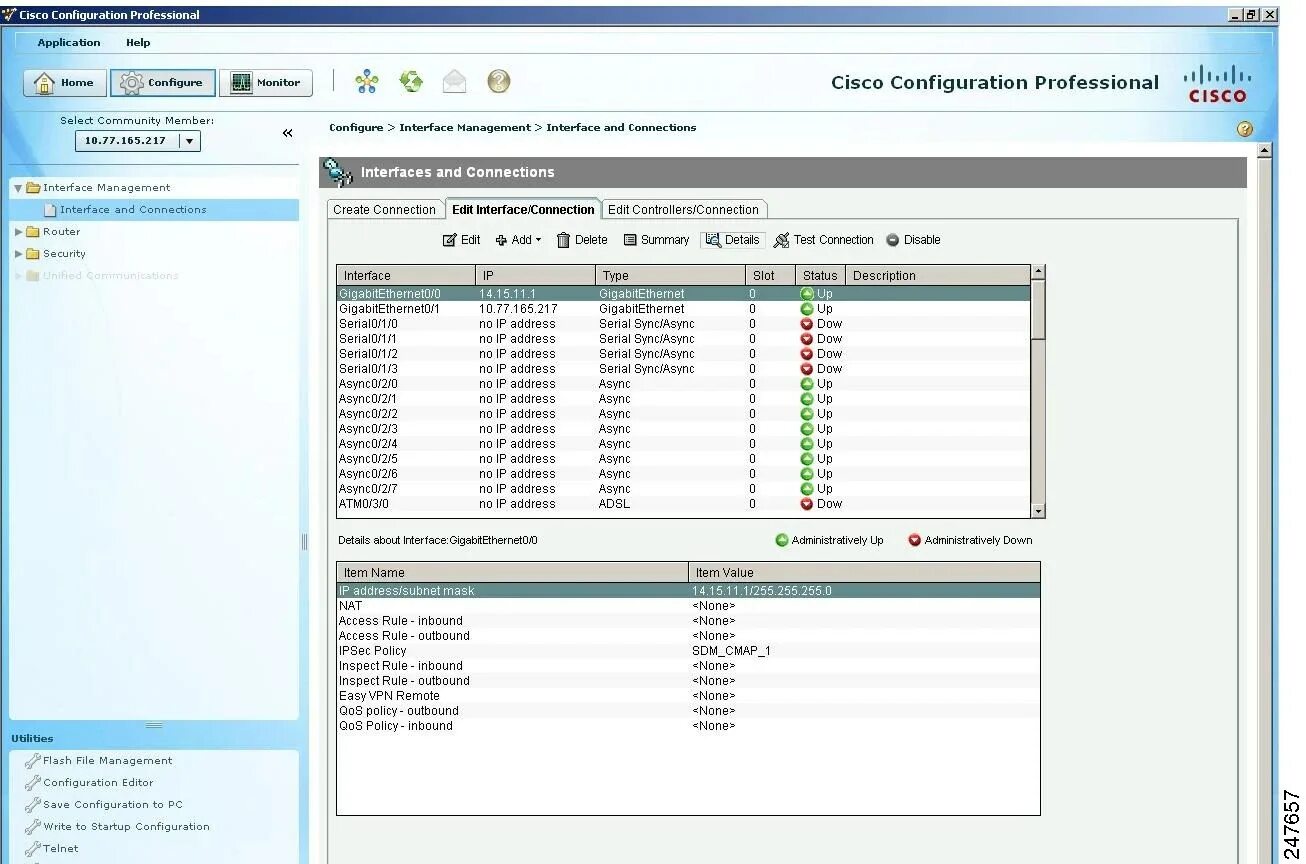Screen dimensions: 1306x864
Task: Collapse the Interface Management tree node
Action: [18, 188]
